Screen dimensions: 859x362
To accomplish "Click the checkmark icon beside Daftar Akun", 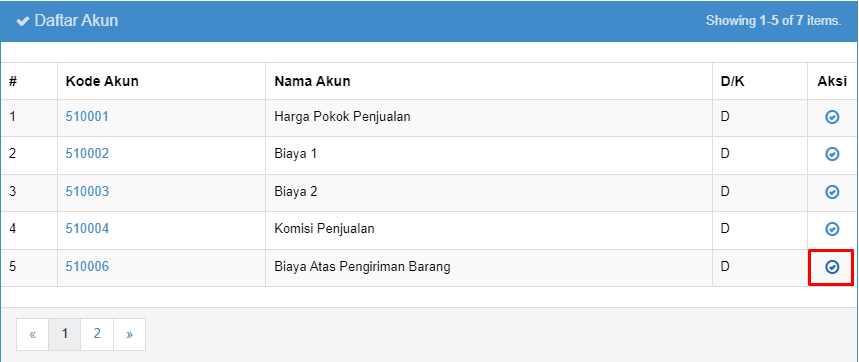I will [x=23, y=21].
